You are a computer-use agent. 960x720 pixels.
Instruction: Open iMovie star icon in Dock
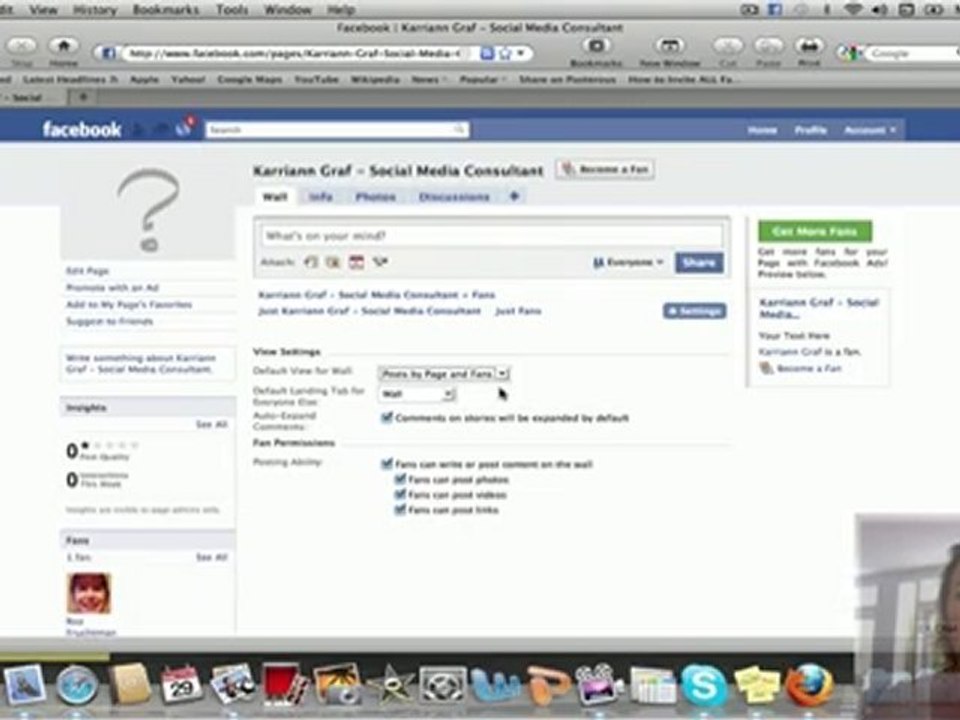click(390, 686)
